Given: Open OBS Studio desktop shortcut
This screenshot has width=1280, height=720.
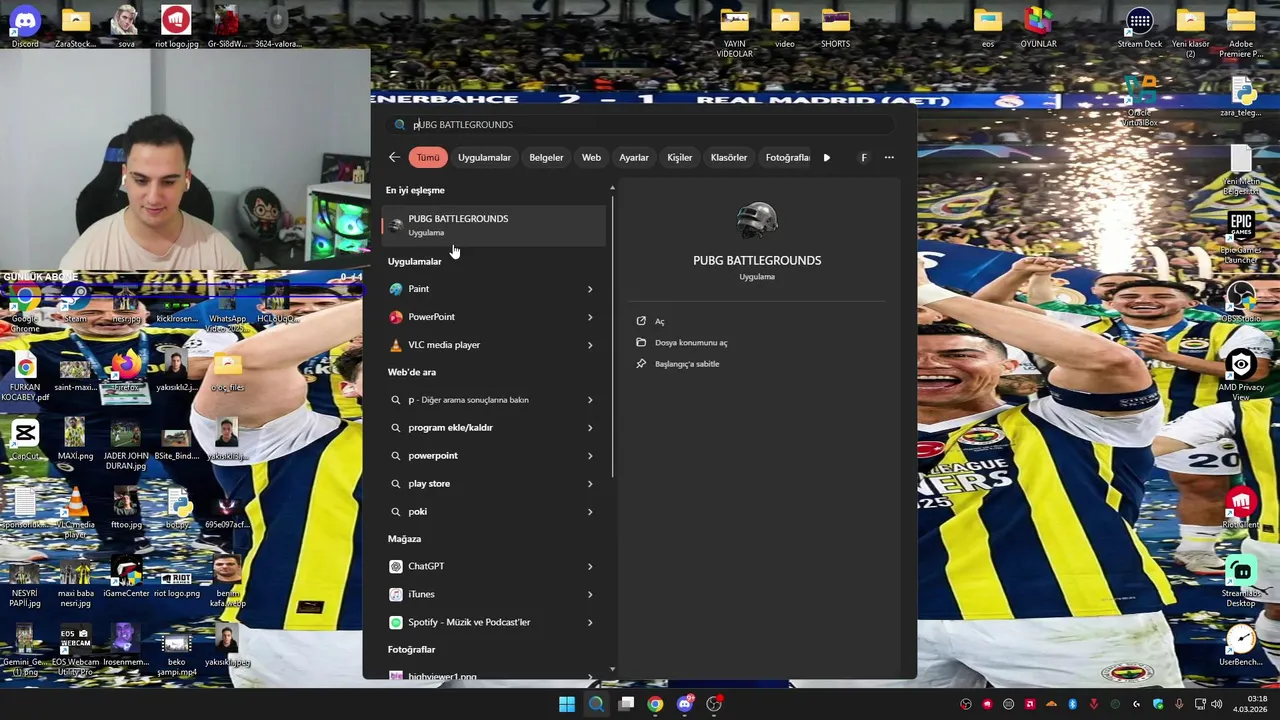Looking at the screenshot, I should click(1241, 301).
